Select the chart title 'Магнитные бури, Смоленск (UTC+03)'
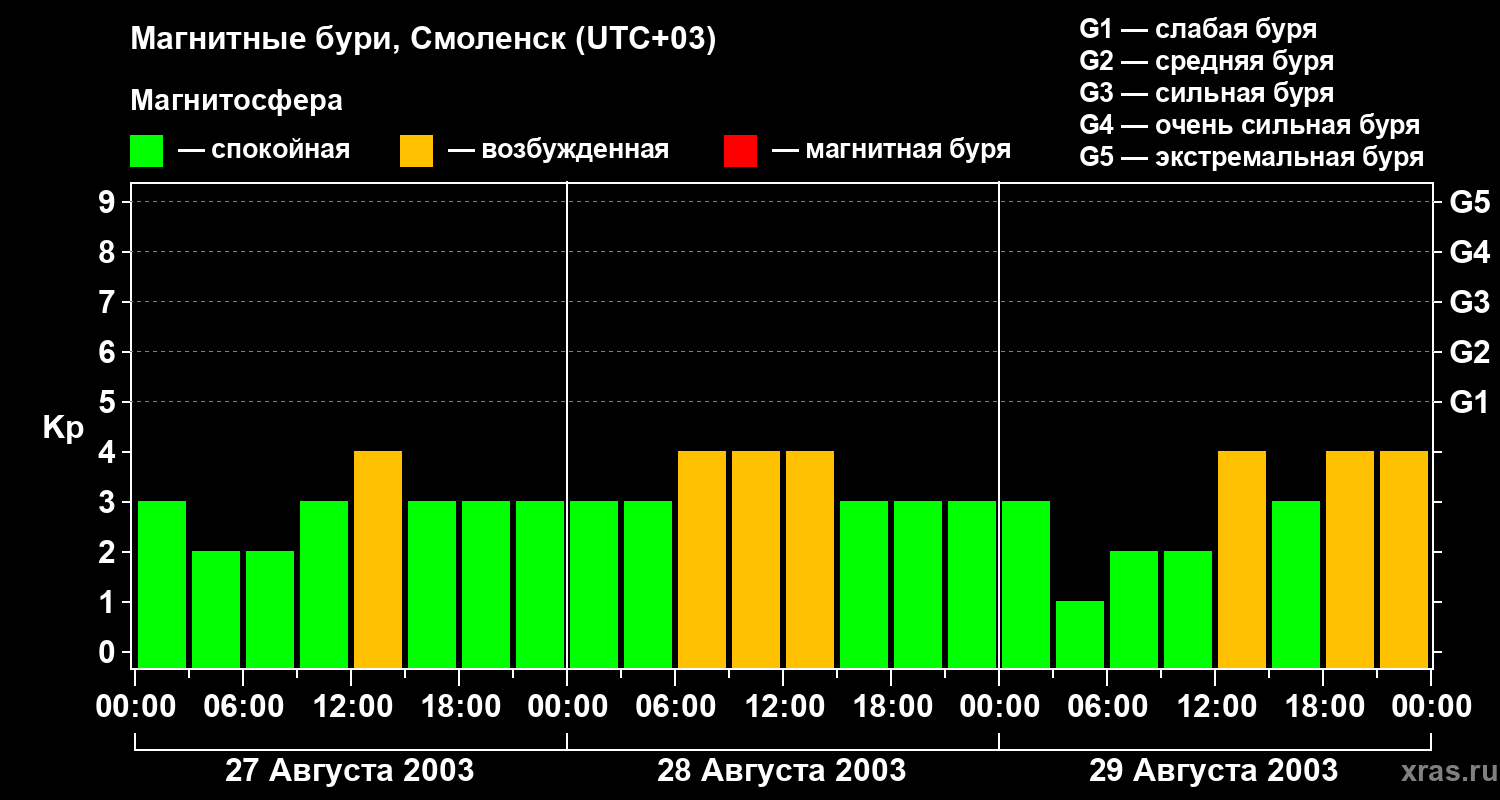Screen dimensions: 1500x800 pos(424,40)
